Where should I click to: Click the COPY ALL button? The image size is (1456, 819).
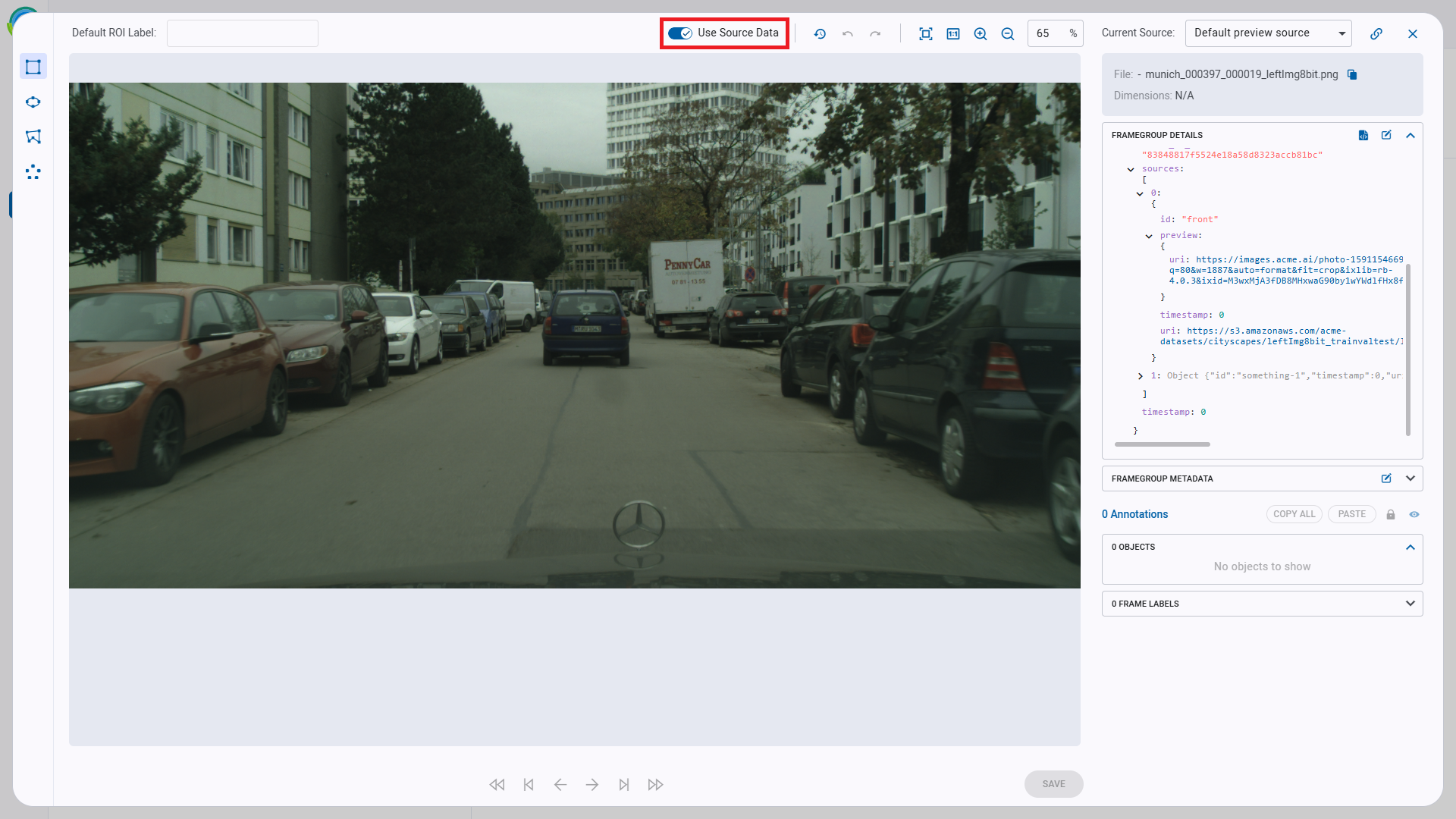click(x=1293, y=514)
